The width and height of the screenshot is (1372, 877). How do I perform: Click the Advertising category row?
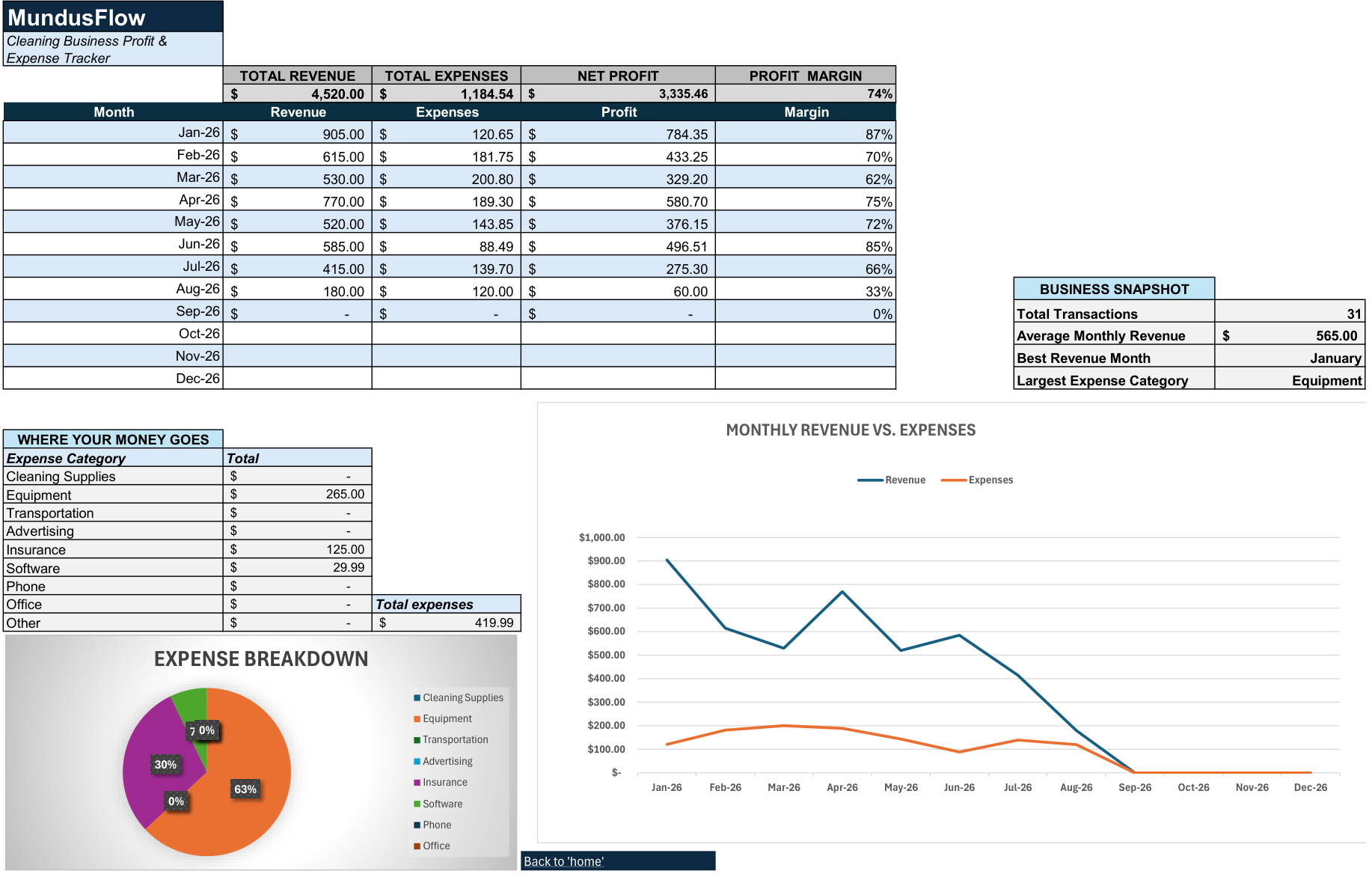tap(113, 531)
